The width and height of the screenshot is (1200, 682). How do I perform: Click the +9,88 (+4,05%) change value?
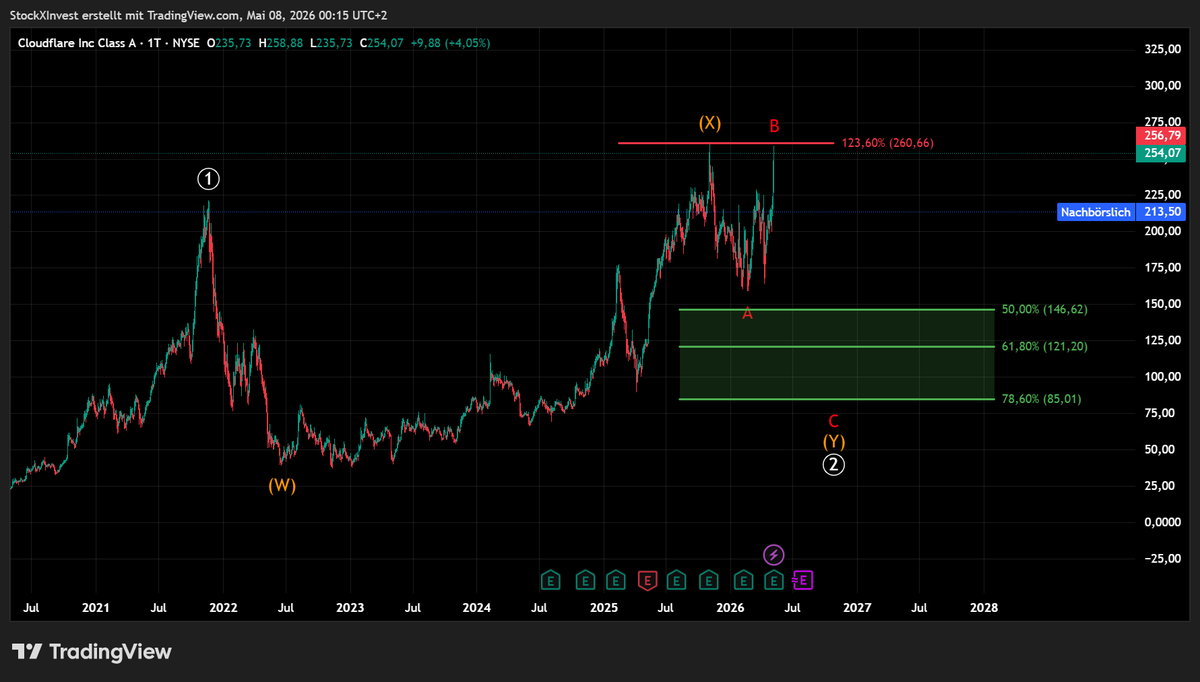click(x=450, y=43)
